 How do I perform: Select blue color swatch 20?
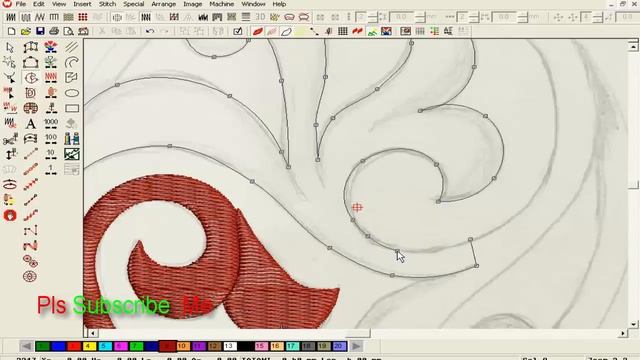pyautogui.click(x=339, y=346)
